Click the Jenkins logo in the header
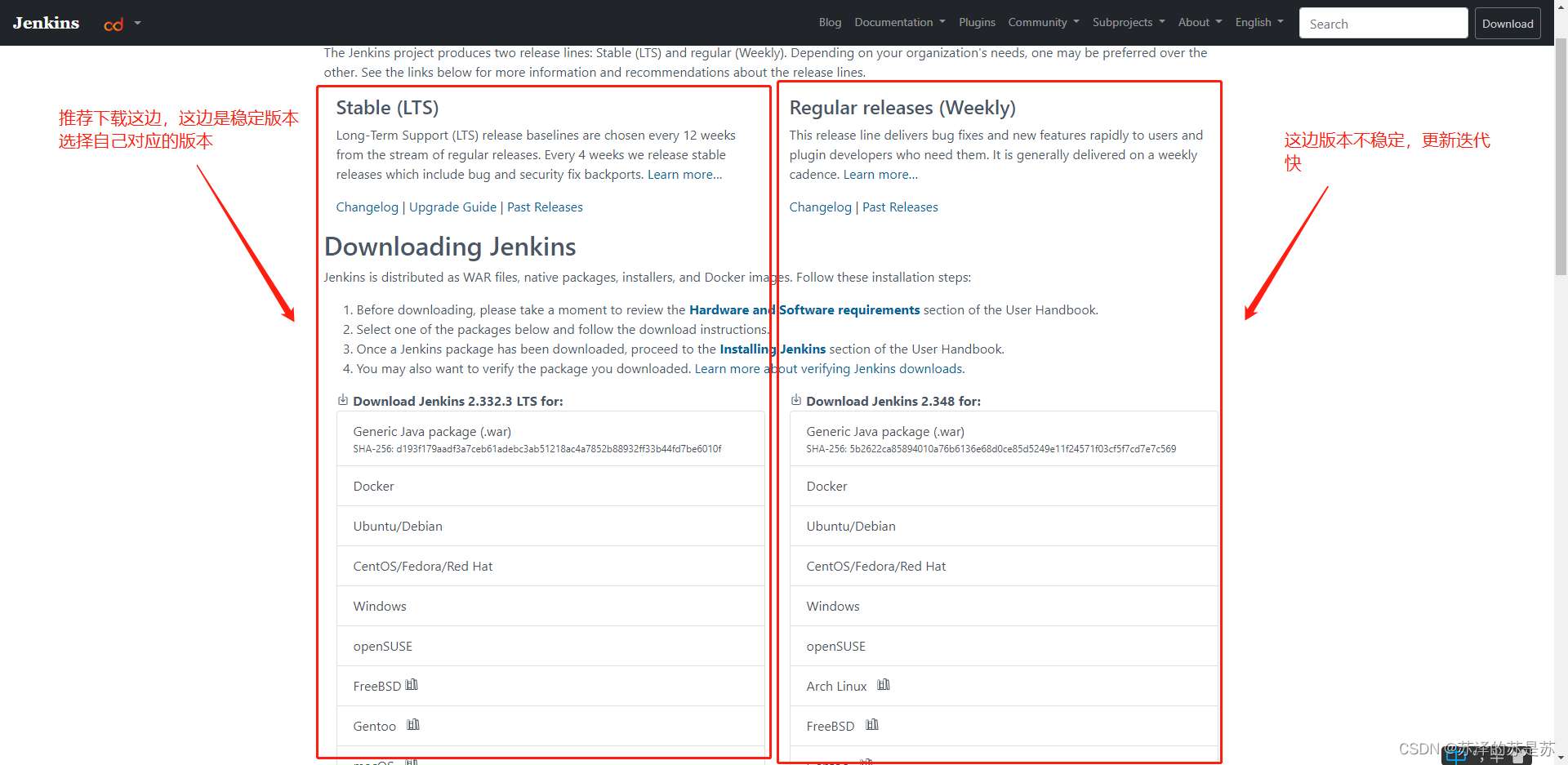 [46, 23]
